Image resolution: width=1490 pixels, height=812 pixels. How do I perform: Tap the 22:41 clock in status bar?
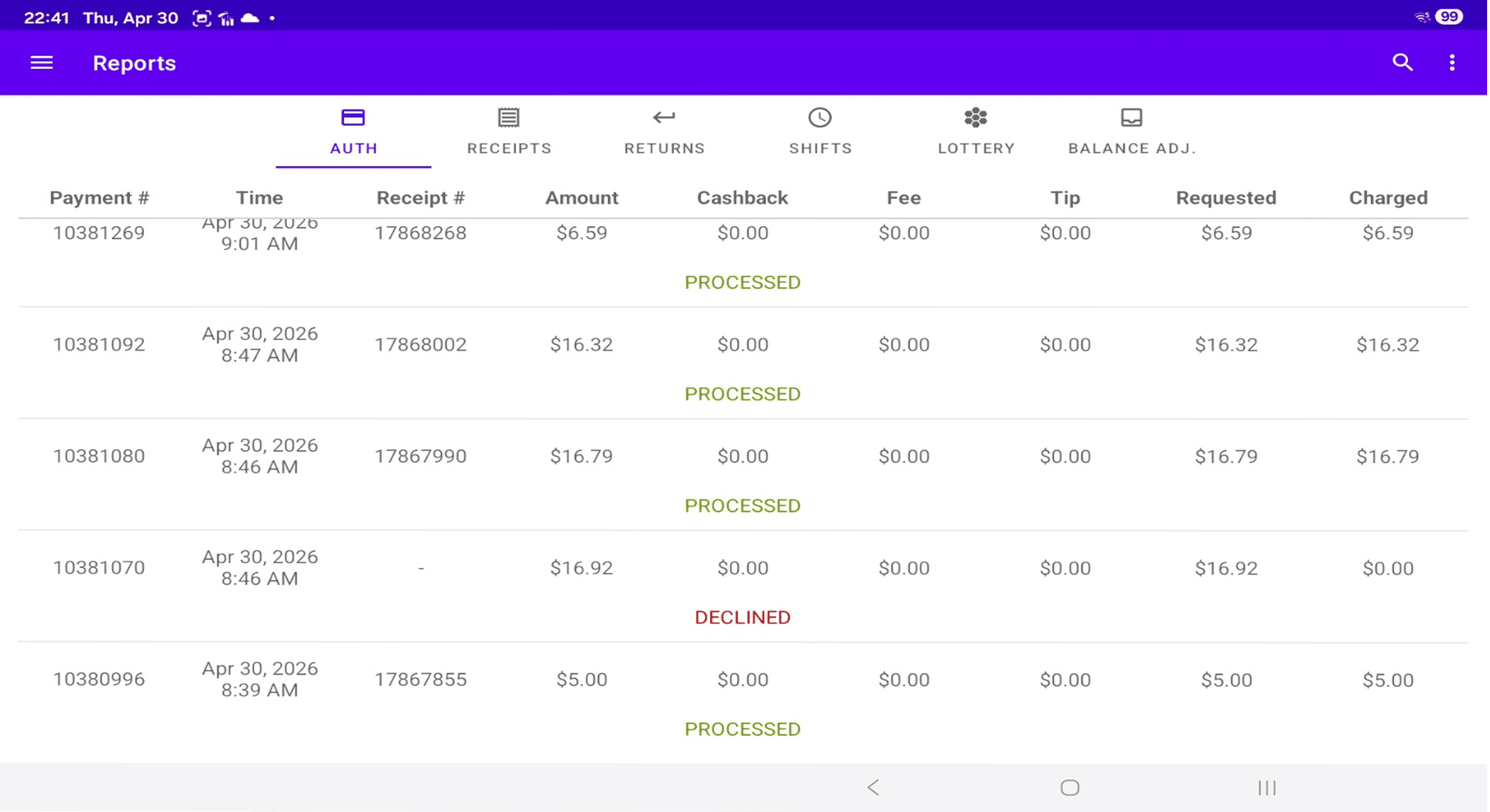[x=46, y=18]
